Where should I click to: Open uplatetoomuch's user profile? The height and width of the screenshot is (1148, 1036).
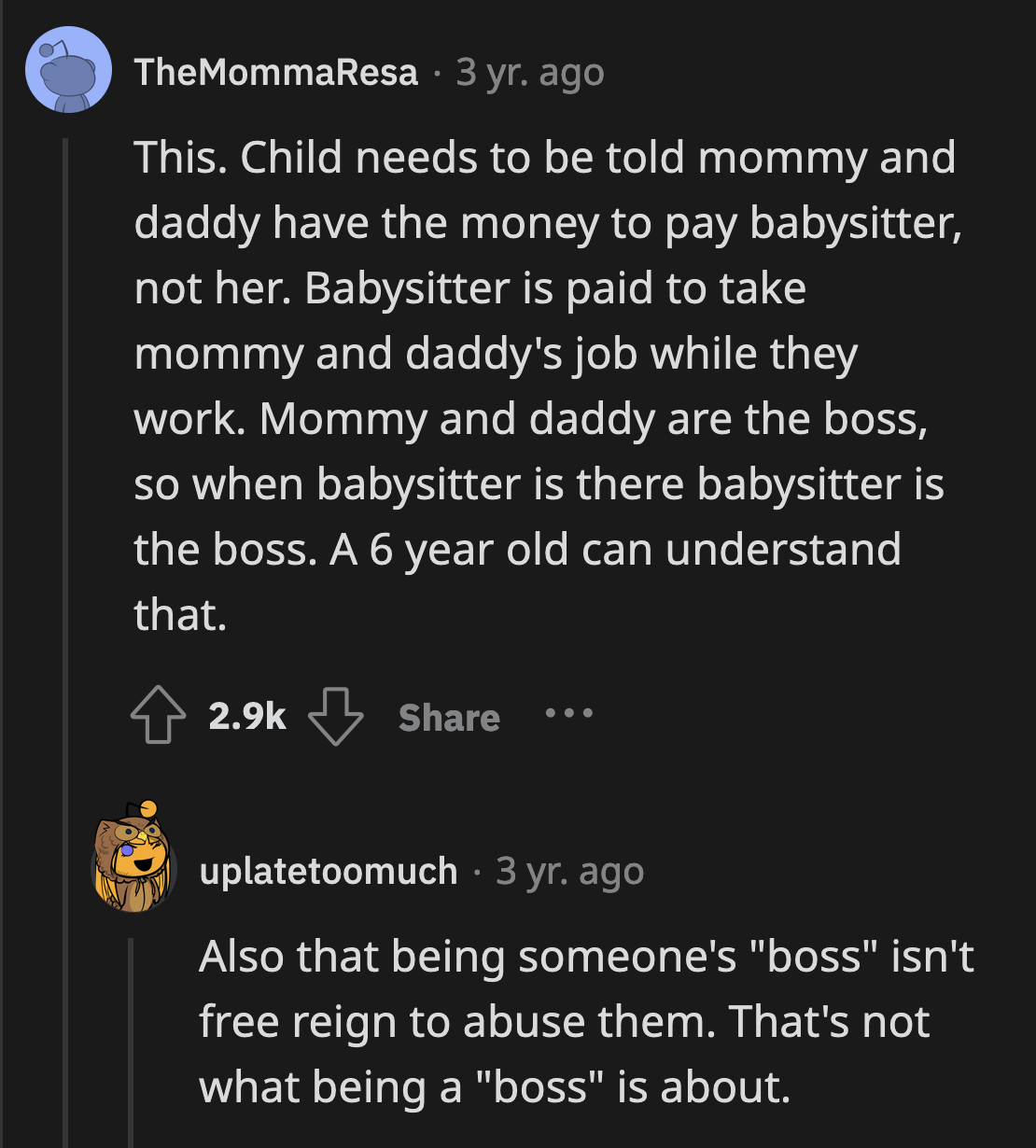(328, 870)
